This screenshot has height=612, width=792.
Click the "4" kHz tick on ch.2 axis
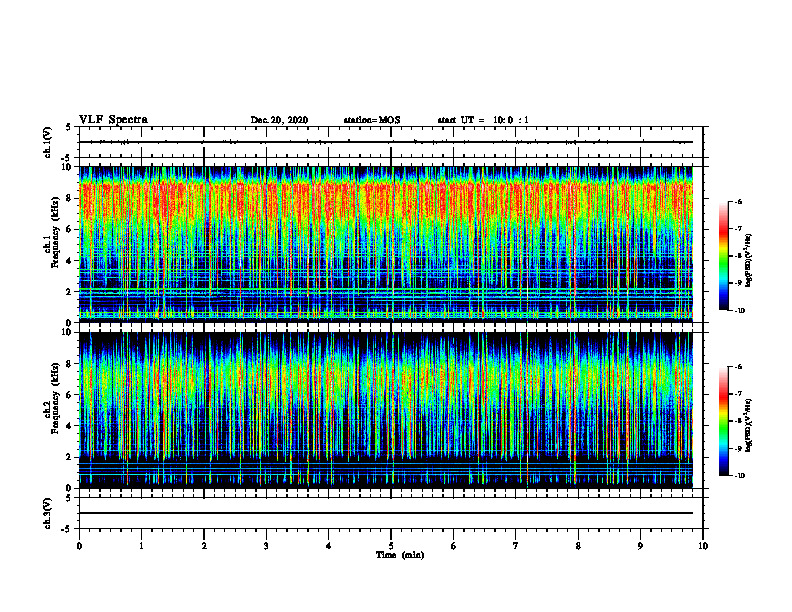[69, 426]
